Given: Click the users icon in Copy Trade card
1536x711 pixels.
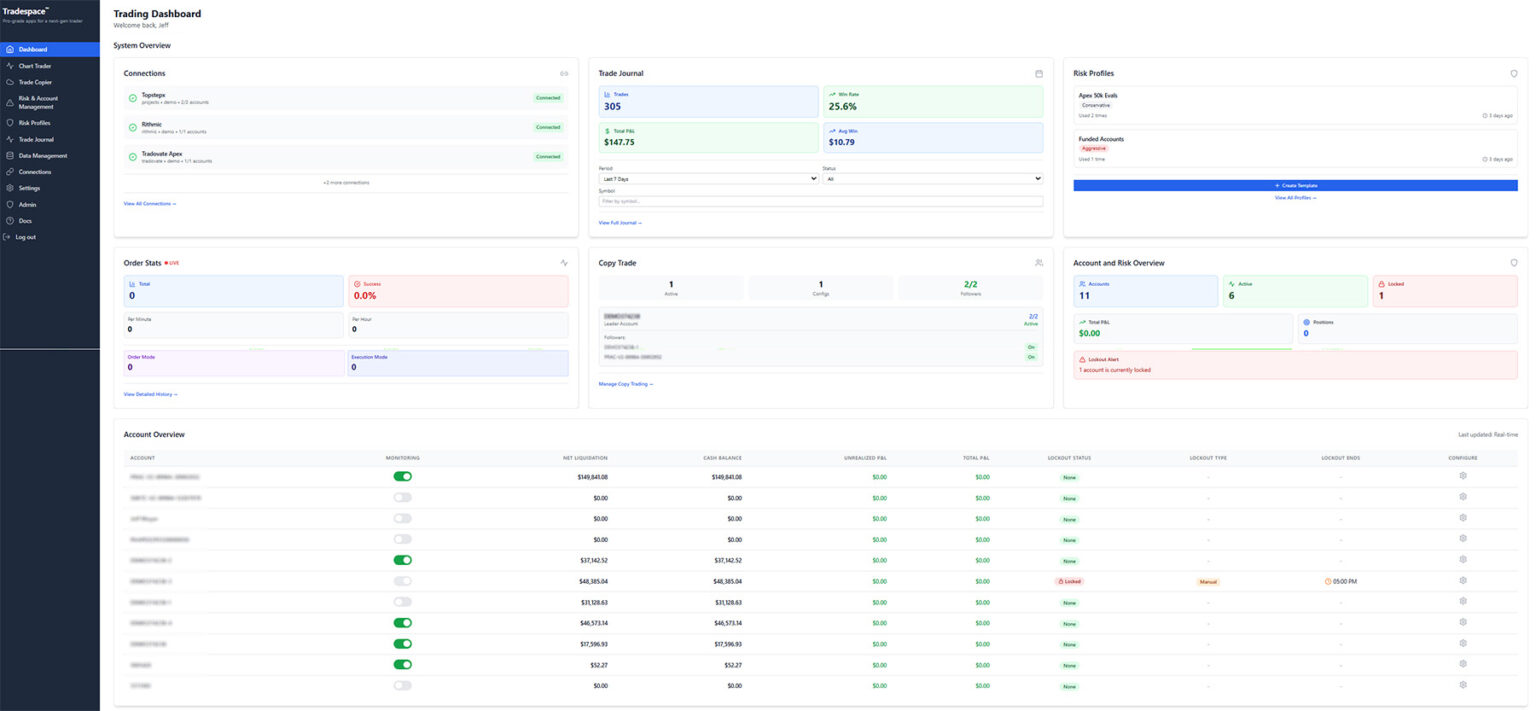Looking at the screenshot, I should [1038, 263].
